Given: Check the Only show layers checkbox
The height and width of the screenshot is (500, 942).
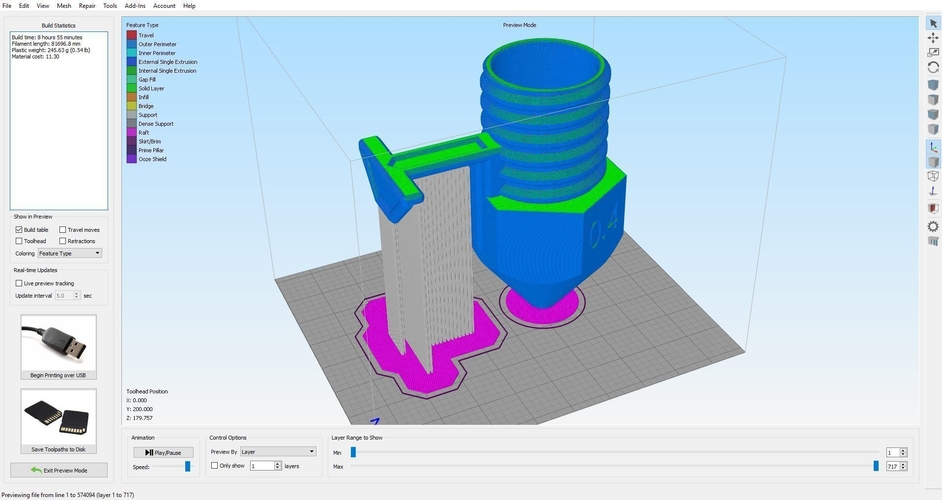Looking at the screenshot, I should 214,466.
